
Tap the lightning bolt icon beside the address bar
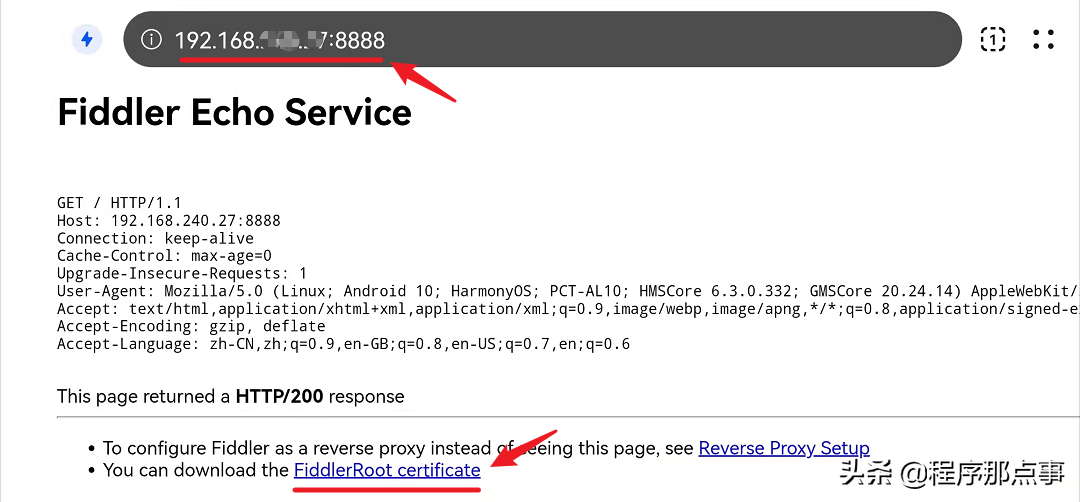tap(87, 40)
